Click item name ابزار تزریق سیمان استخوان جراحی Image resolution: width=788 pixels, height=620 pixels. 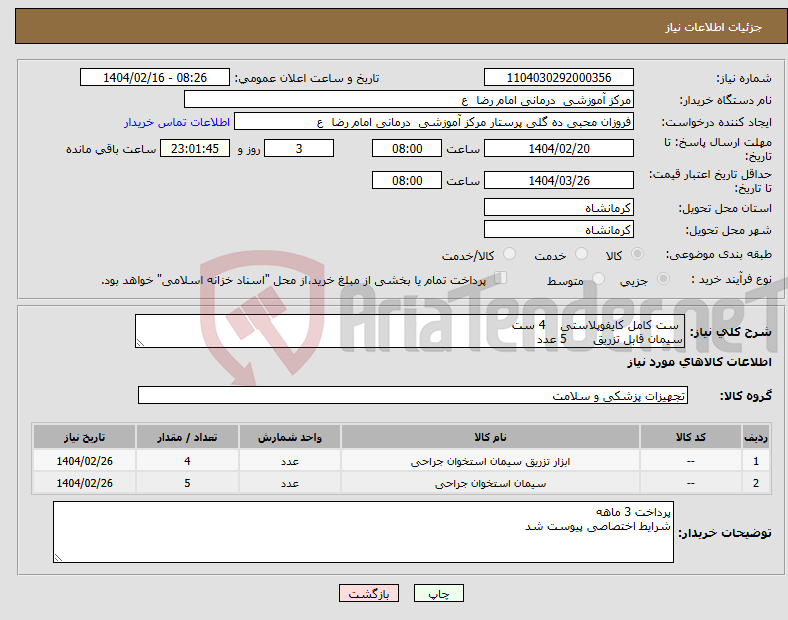coord(490,461)
